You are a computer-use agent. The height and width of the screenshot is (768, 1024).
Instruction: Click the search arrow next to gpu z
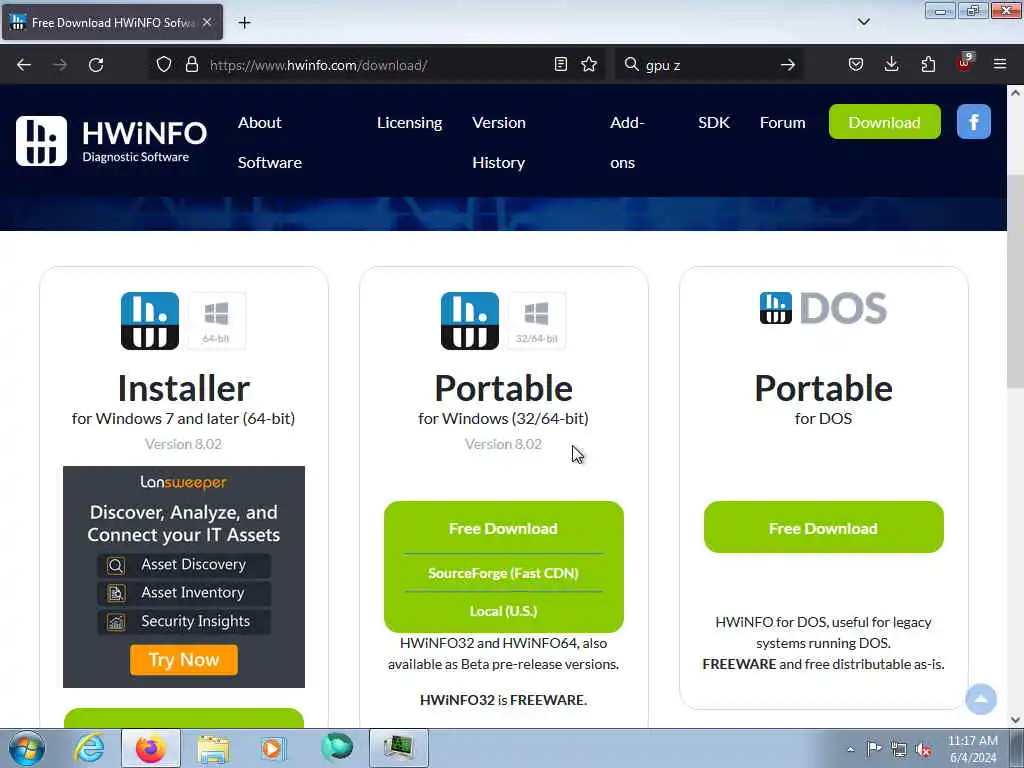[788, 65]
